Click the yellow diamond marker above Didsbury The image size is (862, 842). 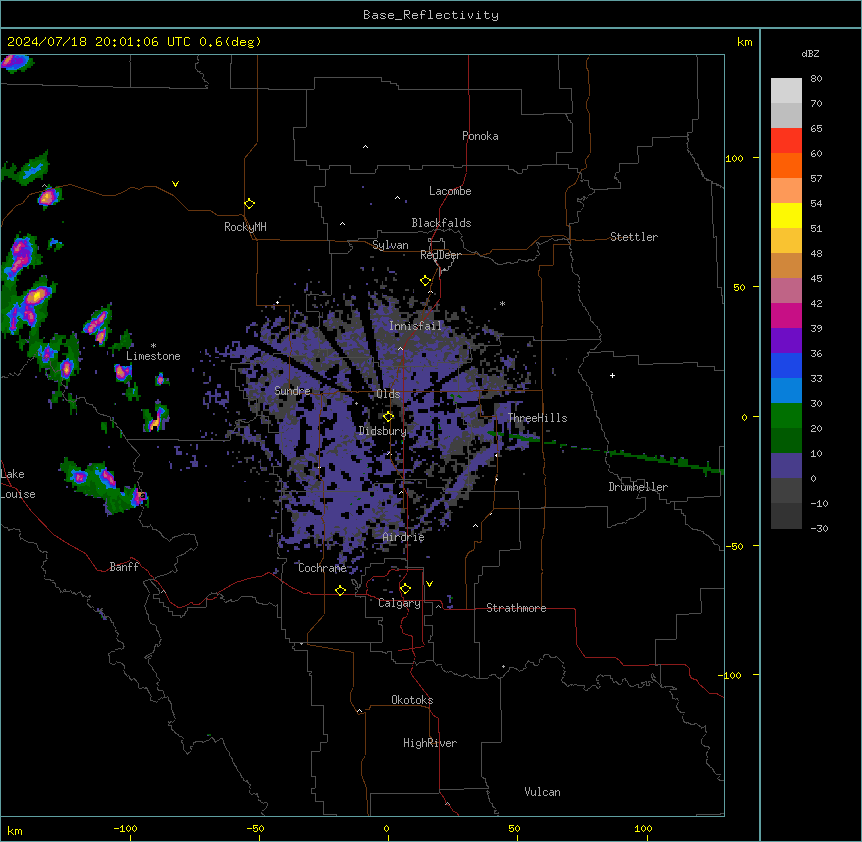pyautogui.click(x=389, y=417)
